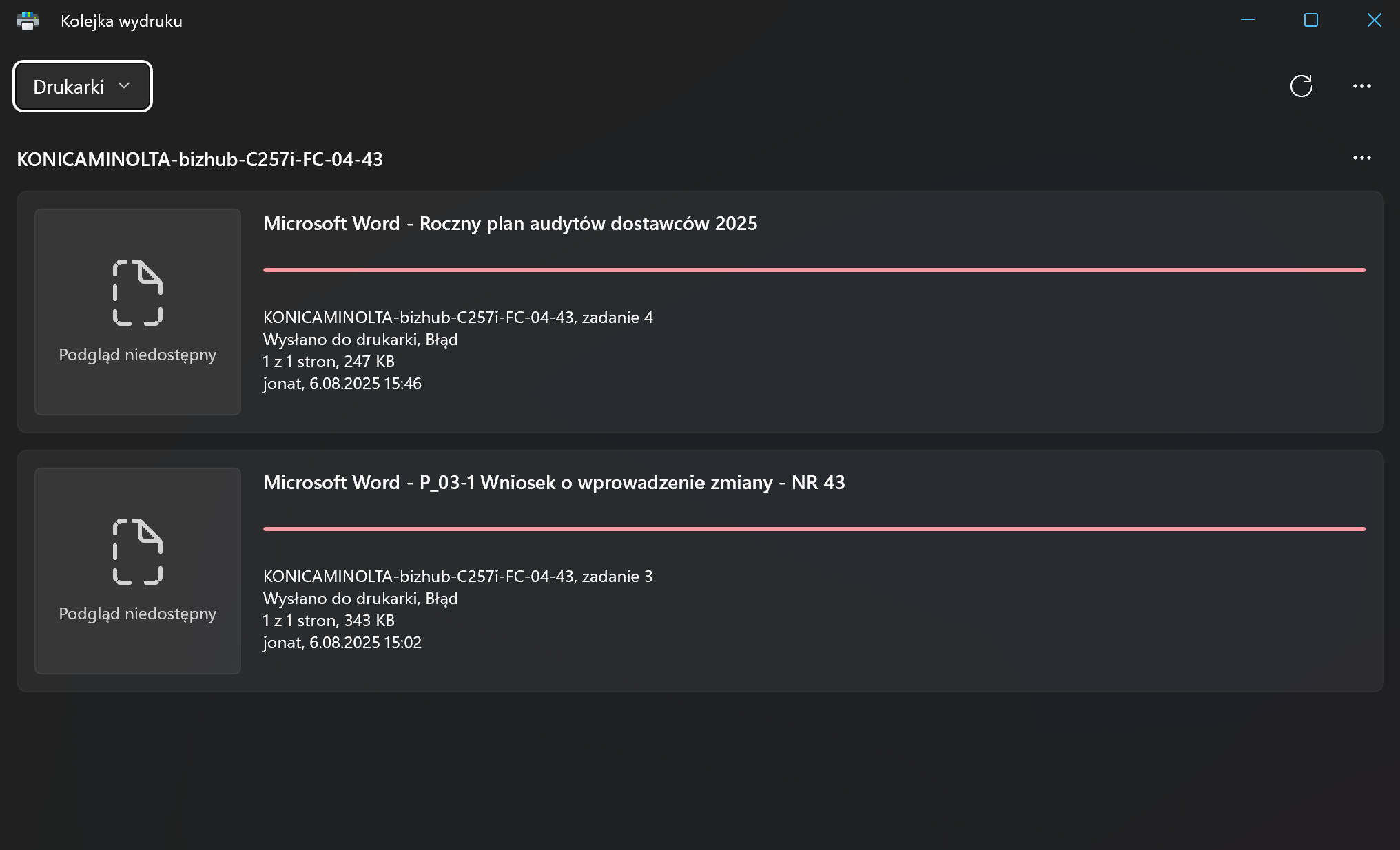The height and width of the screenshot is (850, 1400).
Task: Click the printer app icon in title bar
Action: click(x=28, y=21)
